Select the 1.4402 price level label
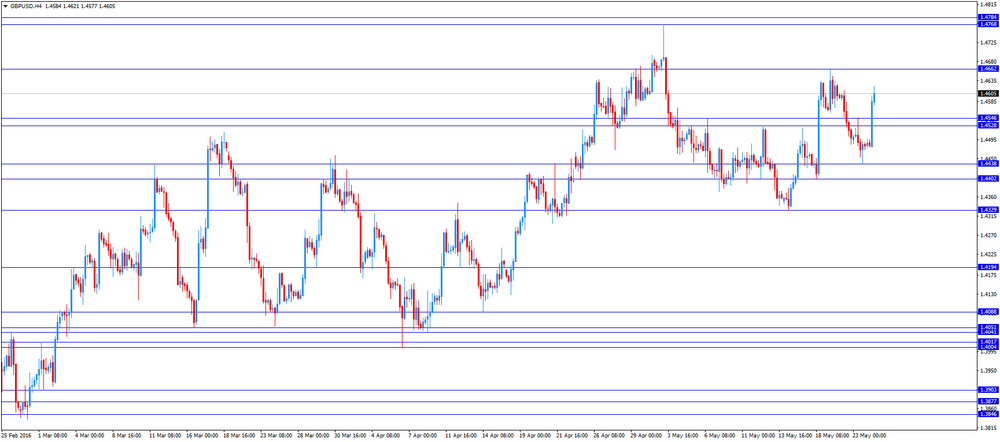Screen dimensions: 1000x442 point(988,179)
